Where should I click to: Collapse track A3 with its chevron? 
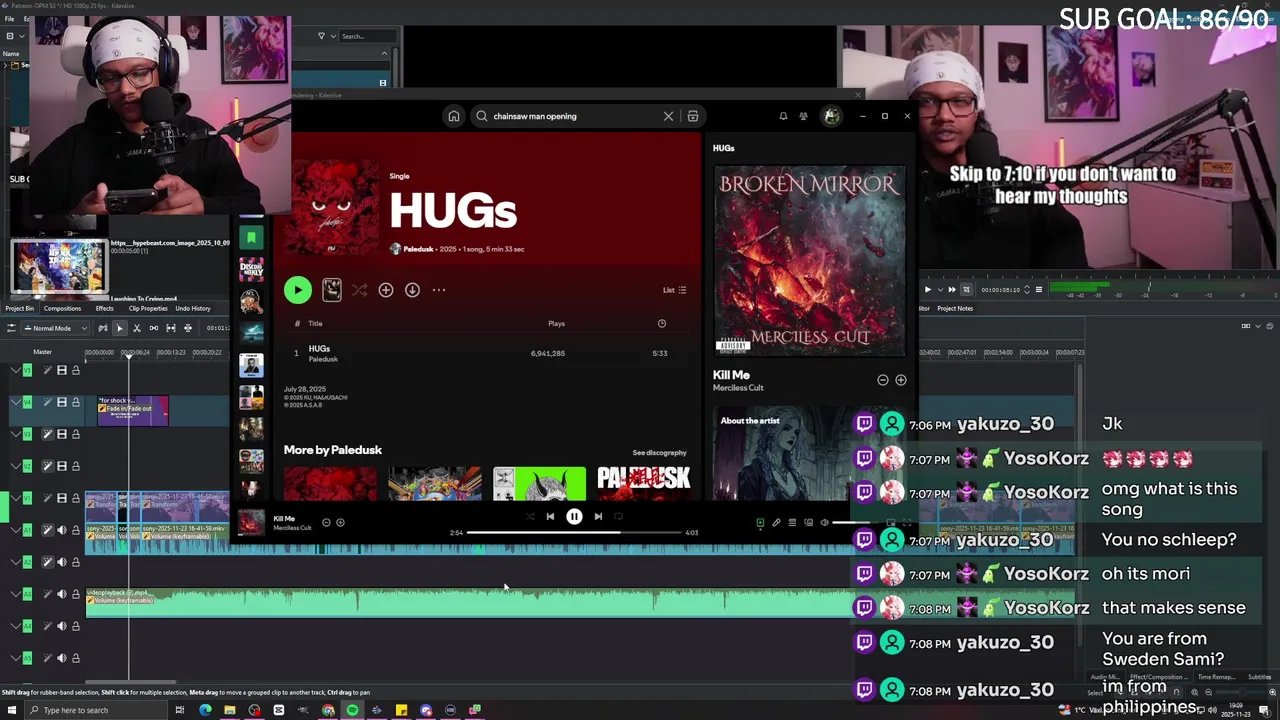tap(15, 594)
